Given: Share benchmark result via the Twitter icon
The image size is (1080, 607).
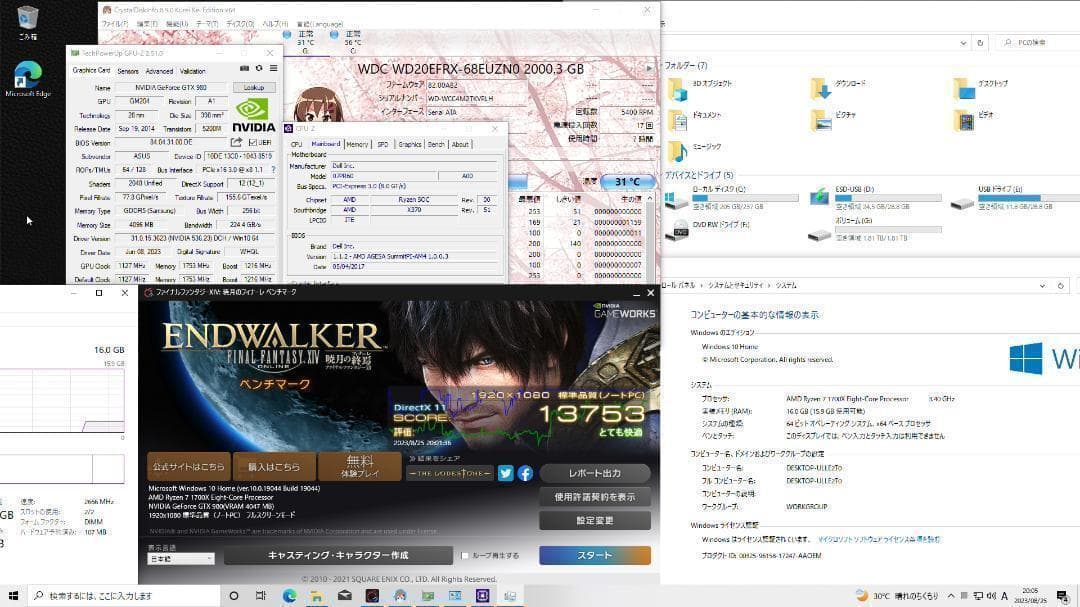Looking at the screenshot, I should tap(505, 473).
